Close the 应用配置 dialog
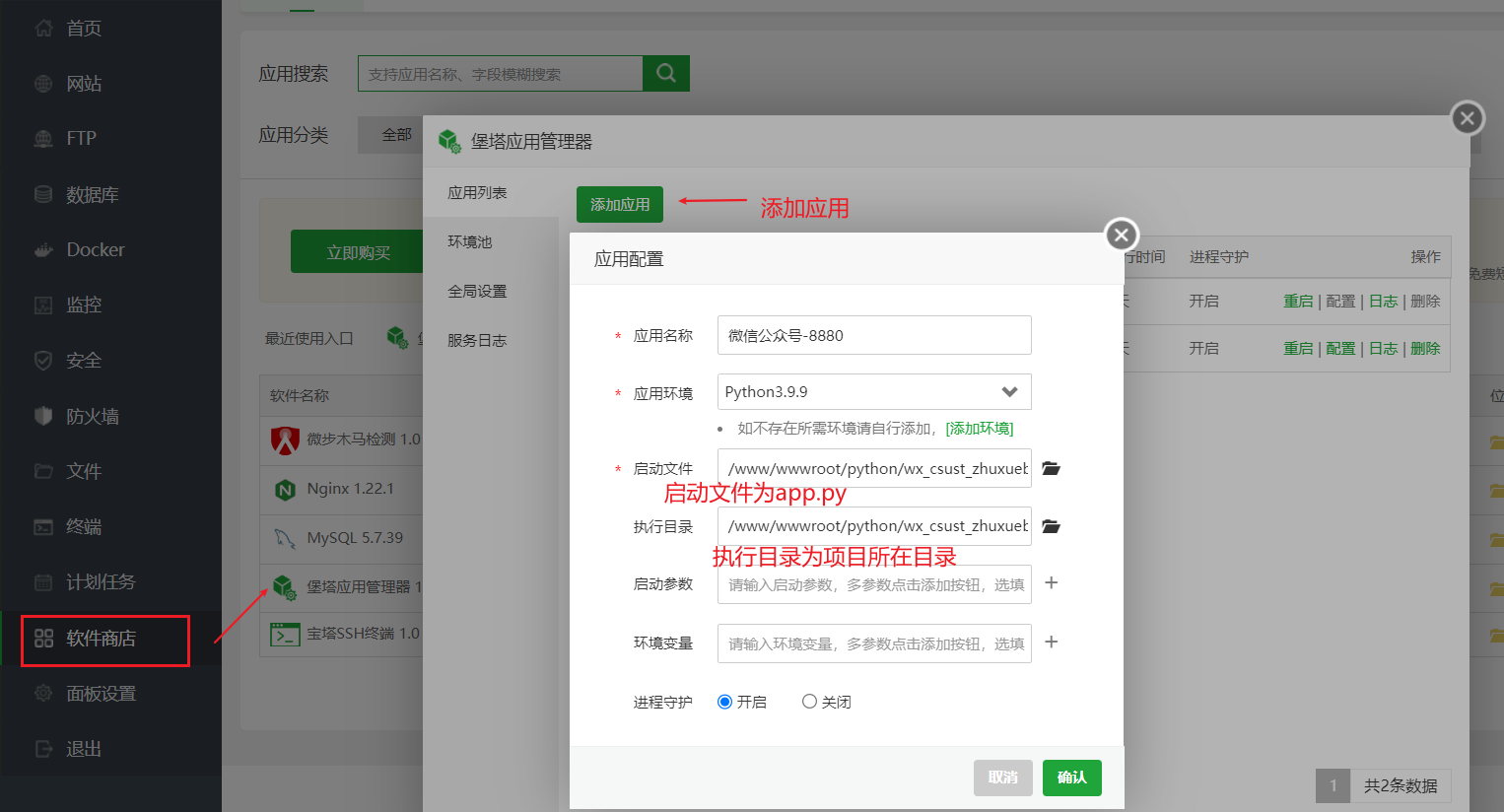 click(x=1121, y=235)
